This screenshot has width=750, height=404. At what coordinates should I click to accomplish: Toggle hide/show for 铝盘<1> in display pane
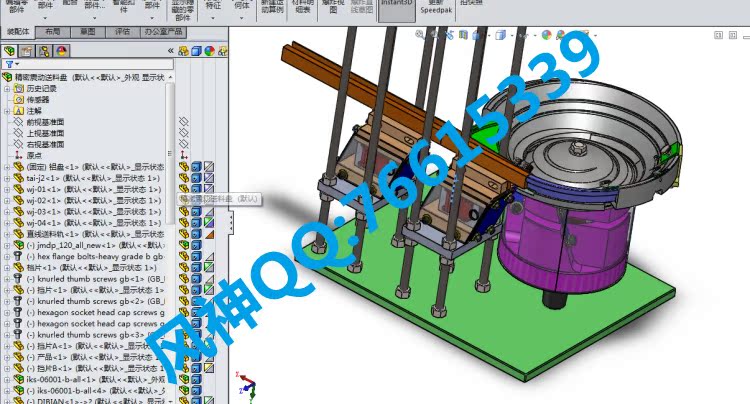point(184,167)
